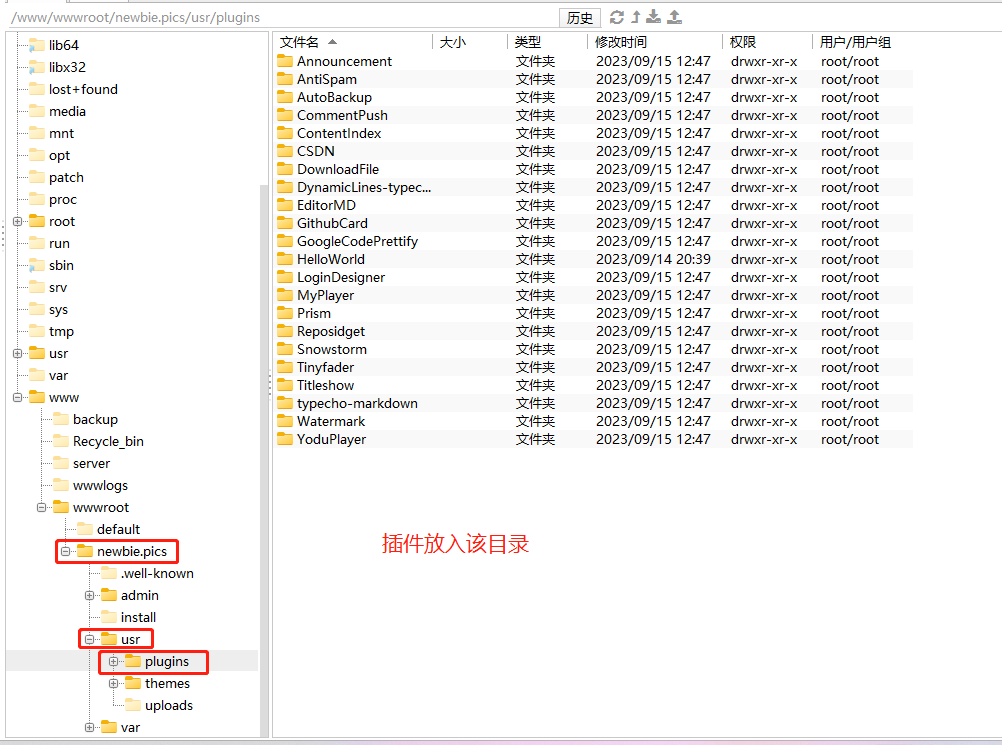Viewport: 1002px width, 745px height.
Task: Select the libx32 symlink folder icon
Action: pos(36,67)
